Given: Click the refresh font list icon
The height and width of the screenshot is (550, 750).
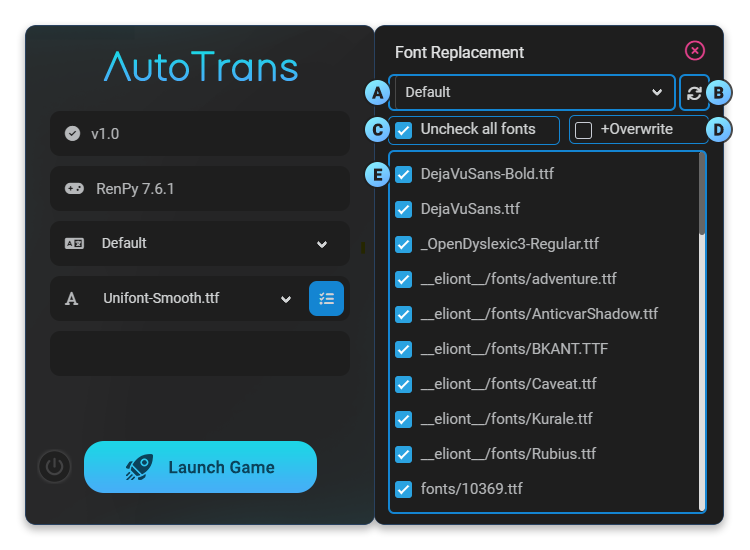Looking at the screenshot, I should (x=694, y=92).
